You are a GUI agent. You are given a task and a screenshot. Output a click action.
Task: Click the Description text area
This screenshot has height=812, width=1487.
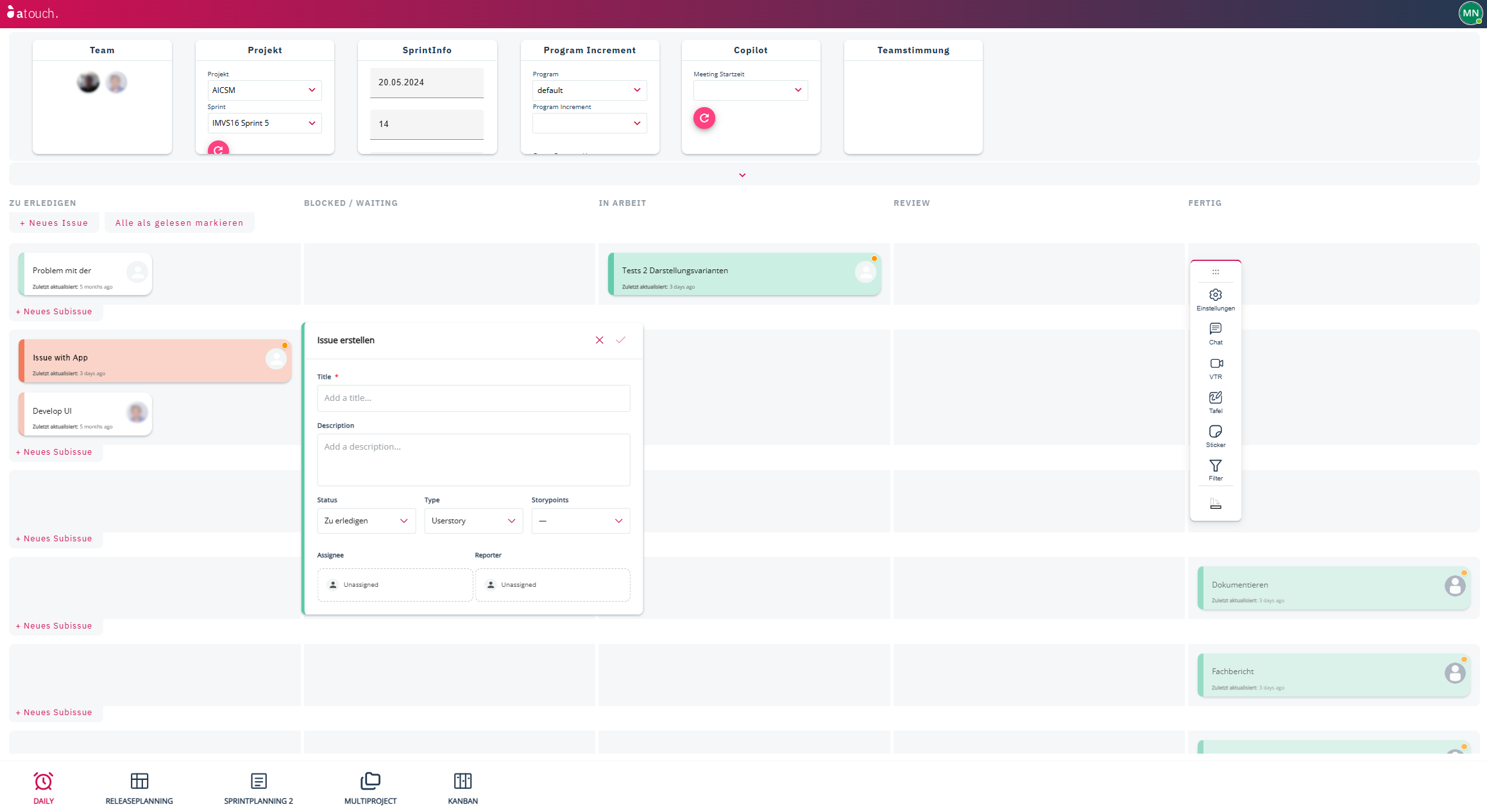[x=473, y=460]
